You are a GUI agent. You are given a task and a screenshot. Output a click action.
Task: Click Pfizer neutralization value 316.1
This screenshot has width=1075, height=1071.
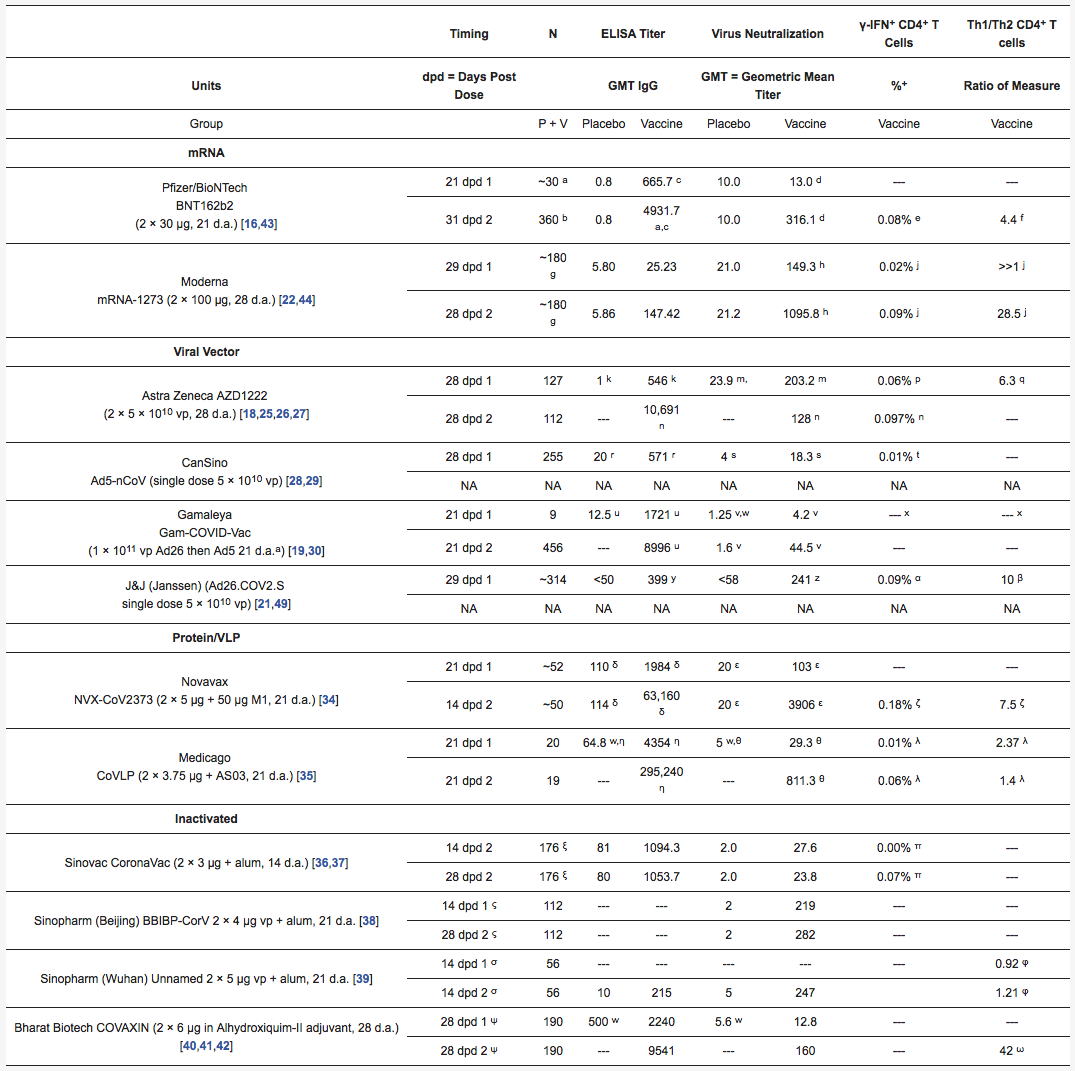(x=801, y=219)
